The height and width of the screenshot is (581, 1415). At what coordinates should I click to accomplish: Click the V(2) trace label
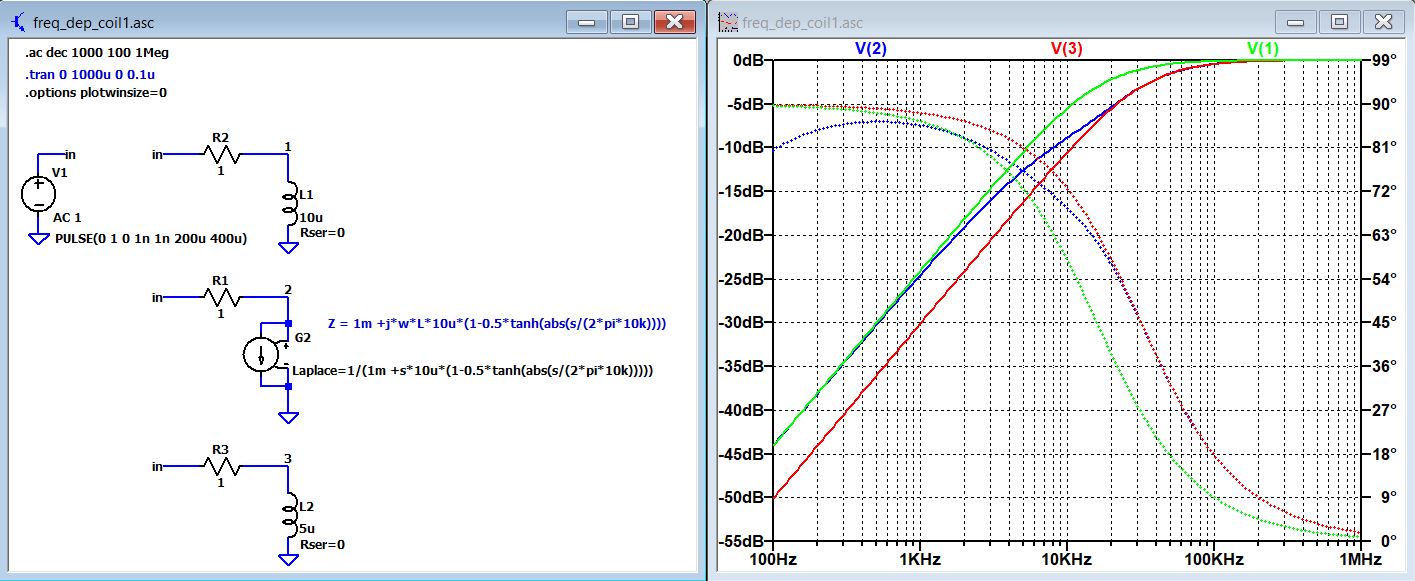point(870,48)
